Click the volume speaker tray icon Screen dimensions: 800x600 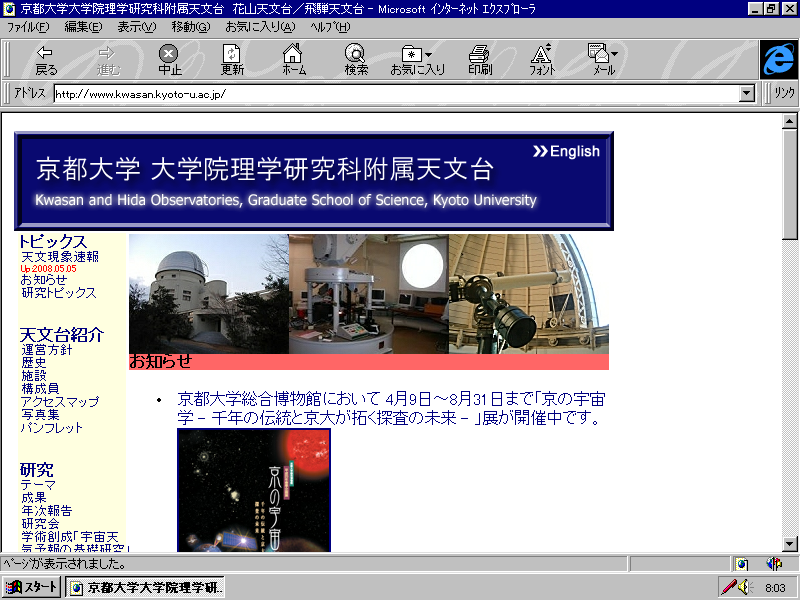[x=745, y=587]
